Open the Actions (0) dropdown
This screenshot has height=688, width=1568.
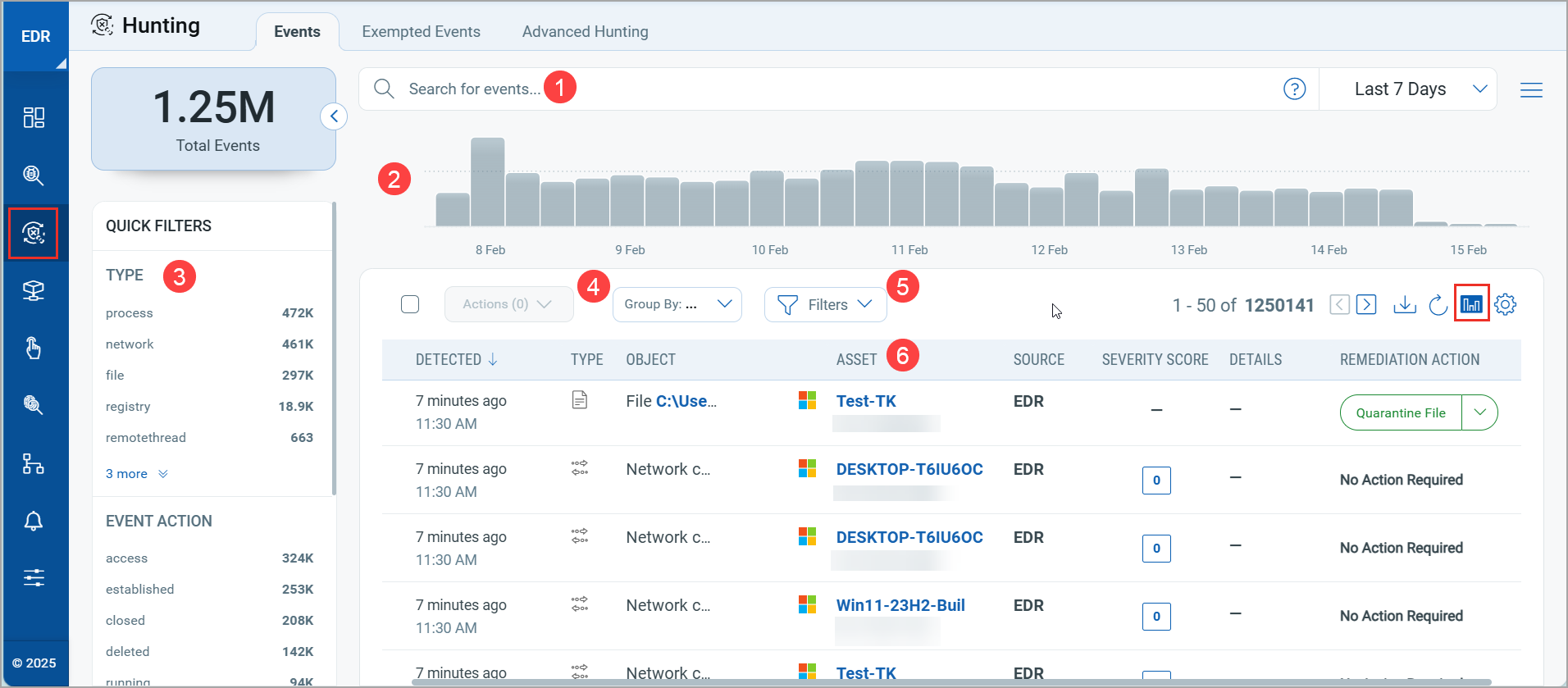pos(508,304)
